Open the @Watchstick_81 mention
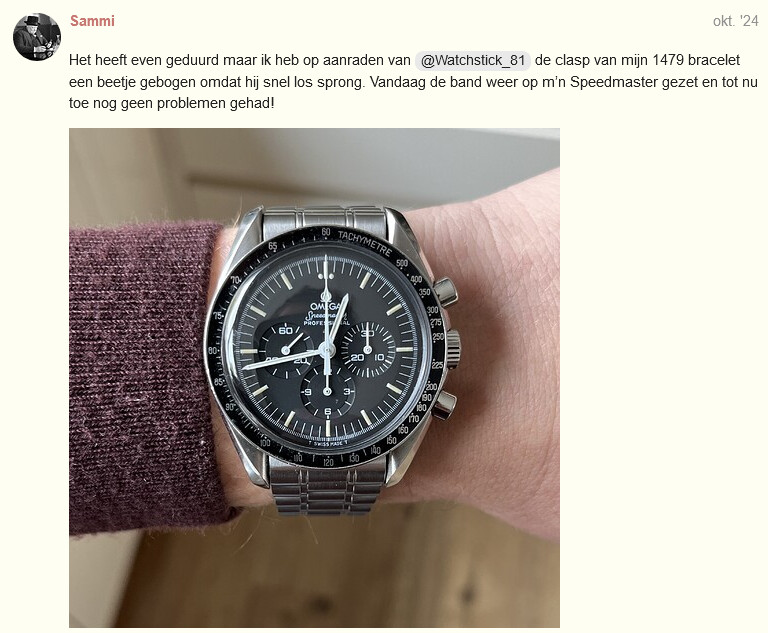The width and height of the screenshot is (768, 633). click(x=473, y=60)
